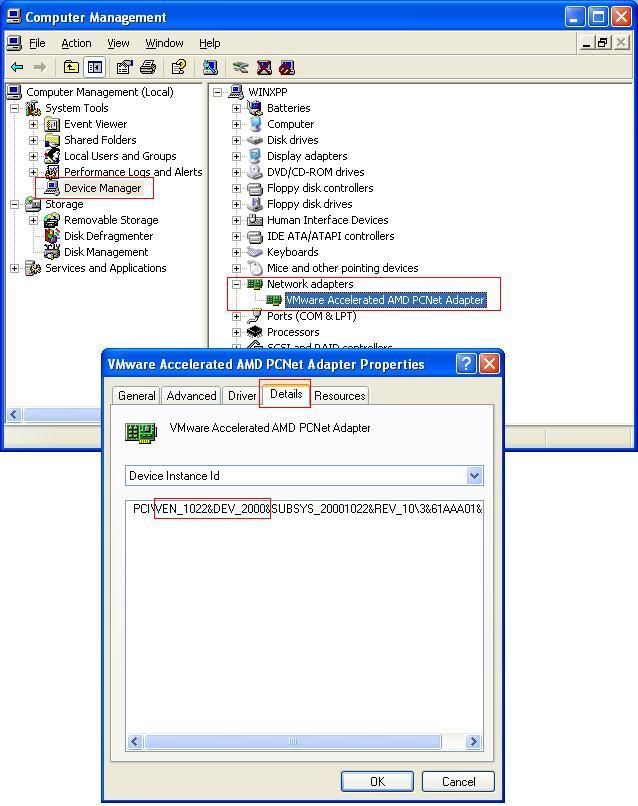This screenshot has height=806, width=638.
Task: Select Computer Management (Local) root node
Action: click(x=100, y=92)
